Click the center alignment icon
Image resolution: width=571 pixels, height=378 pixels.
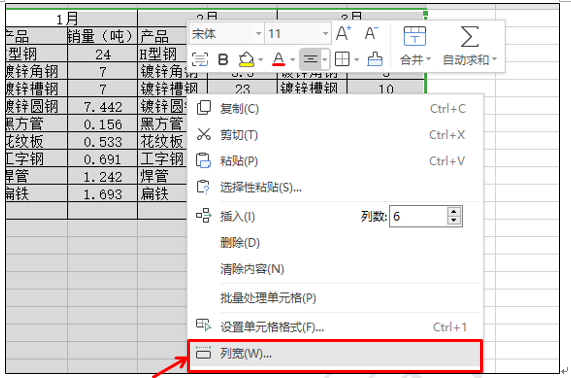click(x=310, y=59)
